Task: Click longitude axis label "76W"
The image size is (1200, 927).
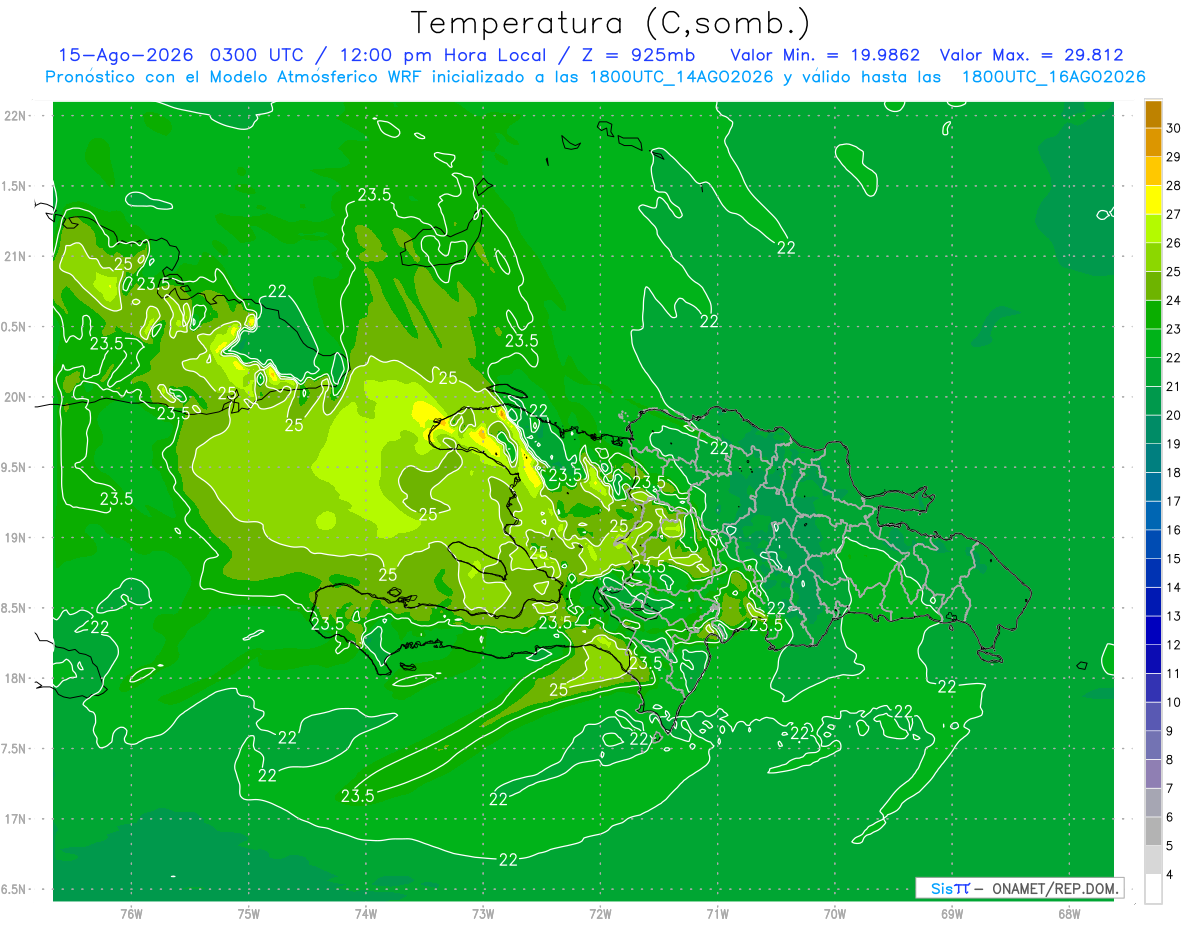Action: 131,914
